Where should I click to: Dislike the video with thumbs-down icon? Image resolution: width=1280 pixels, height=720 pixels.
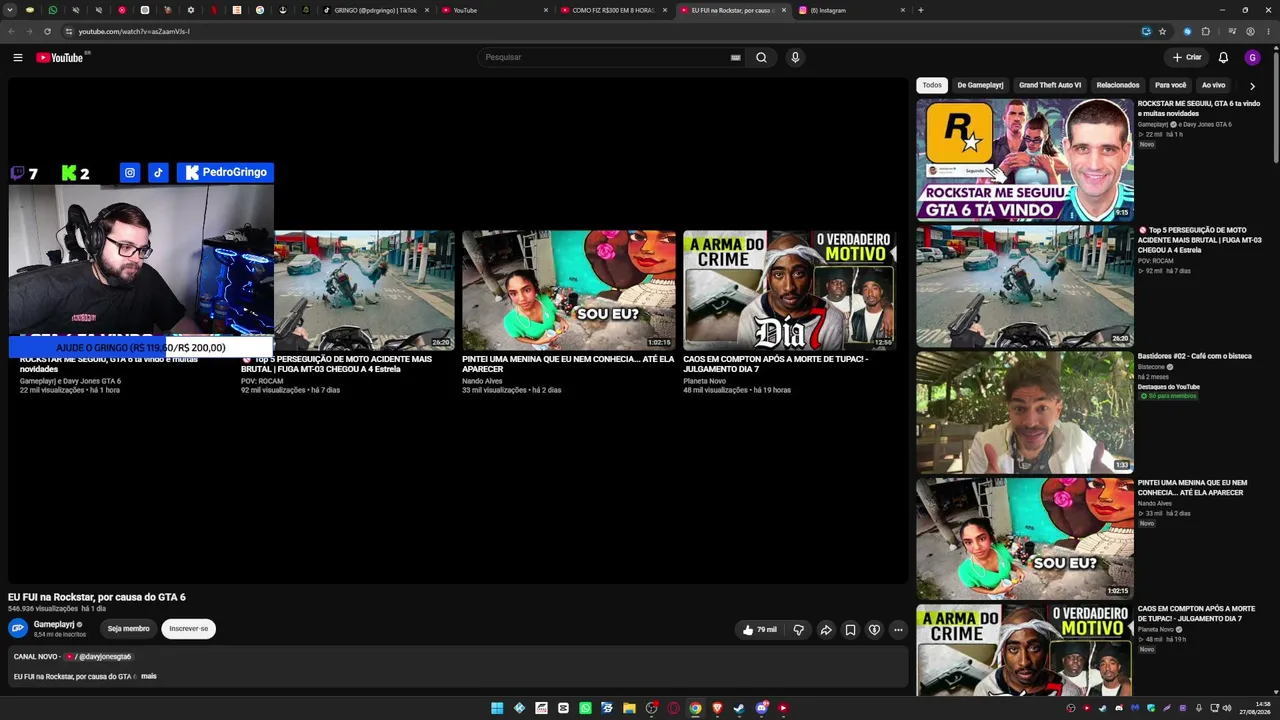click(x=798, y=630)
